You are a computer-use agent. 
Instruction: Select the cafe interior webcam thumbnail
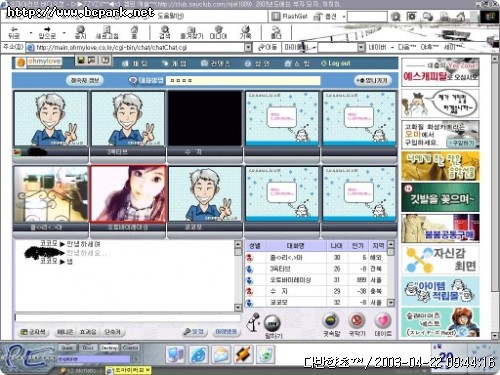click(51, 194)
